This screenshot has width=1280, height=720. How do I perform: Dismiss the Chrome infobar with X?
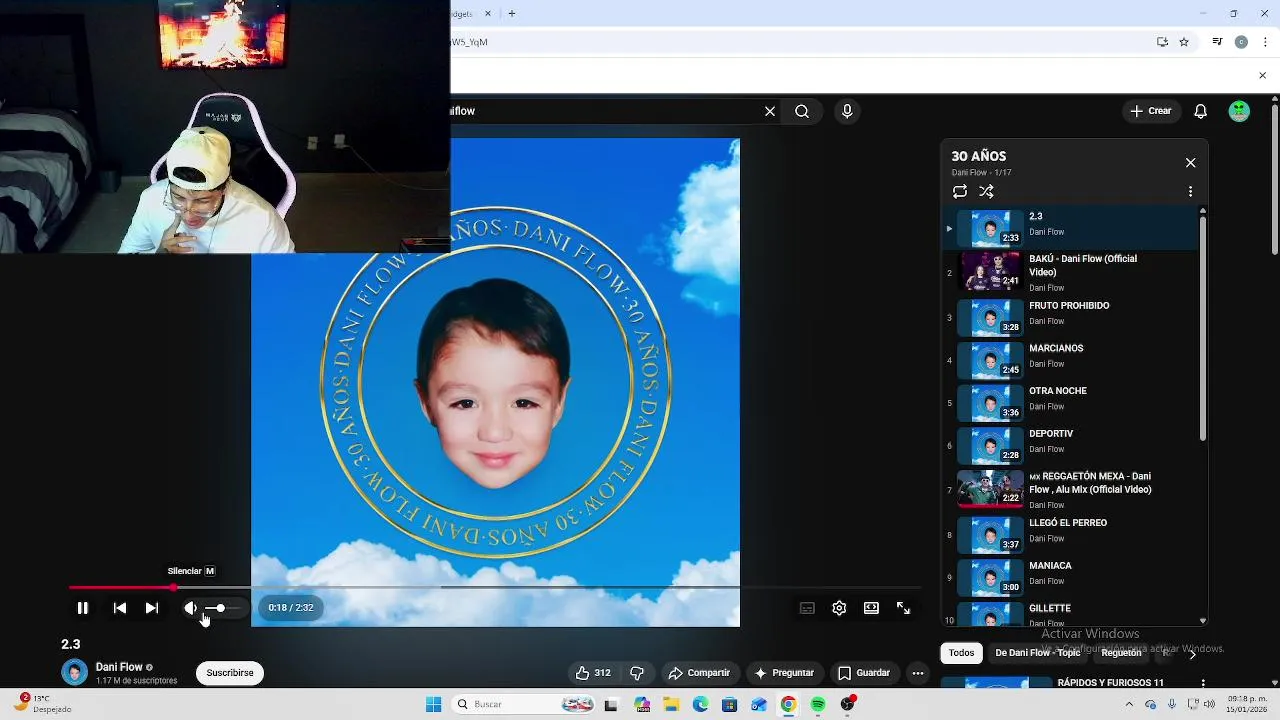1262,76
